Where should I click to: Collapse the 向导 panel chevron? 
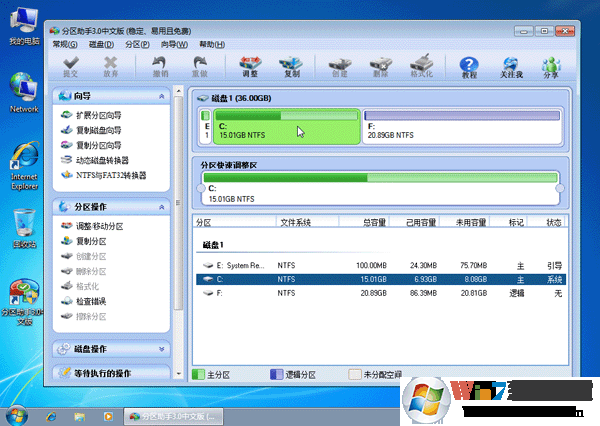[x=161, y=96]
